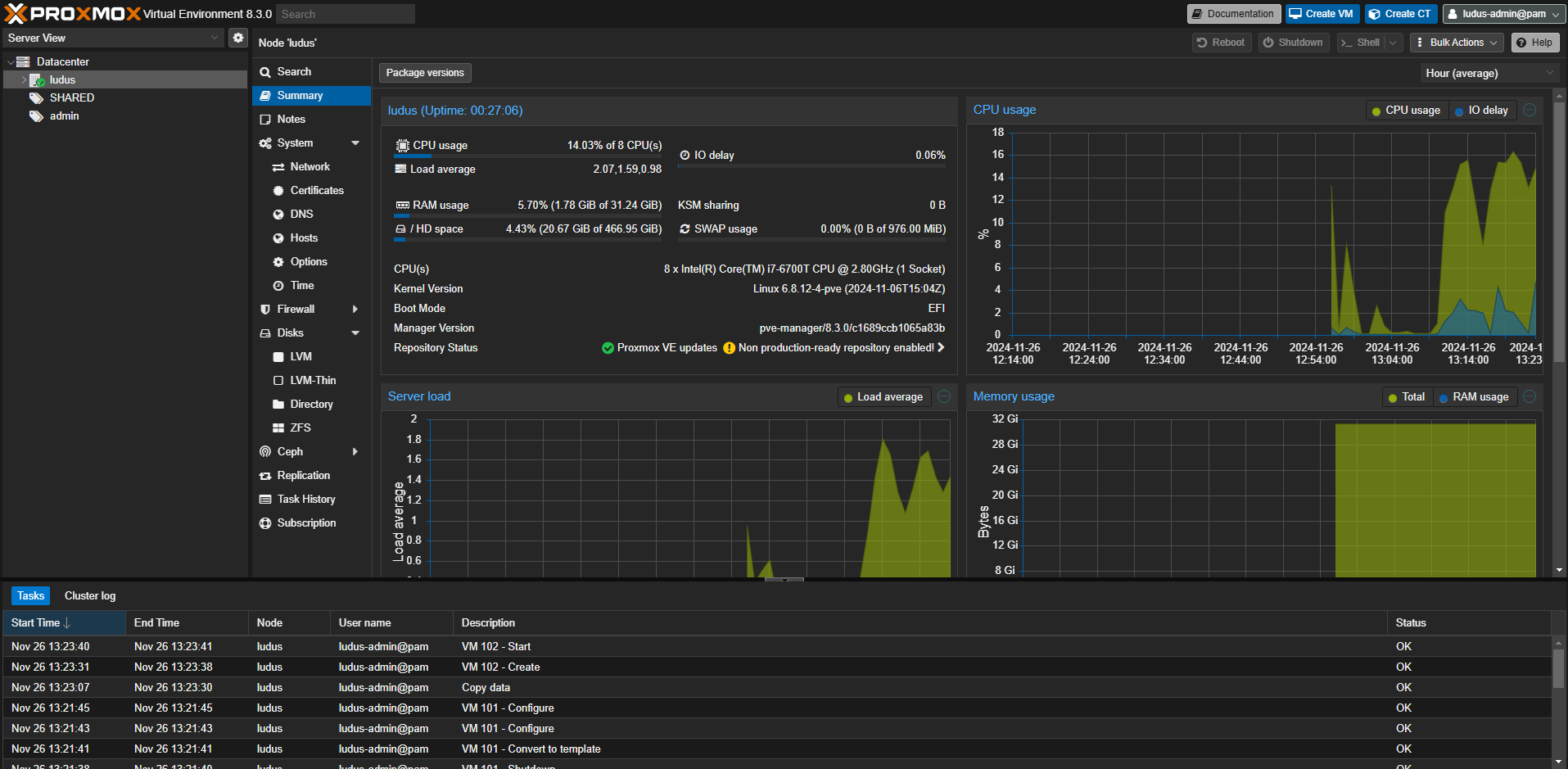Open the ZFS storage page

tap(311, 428)
